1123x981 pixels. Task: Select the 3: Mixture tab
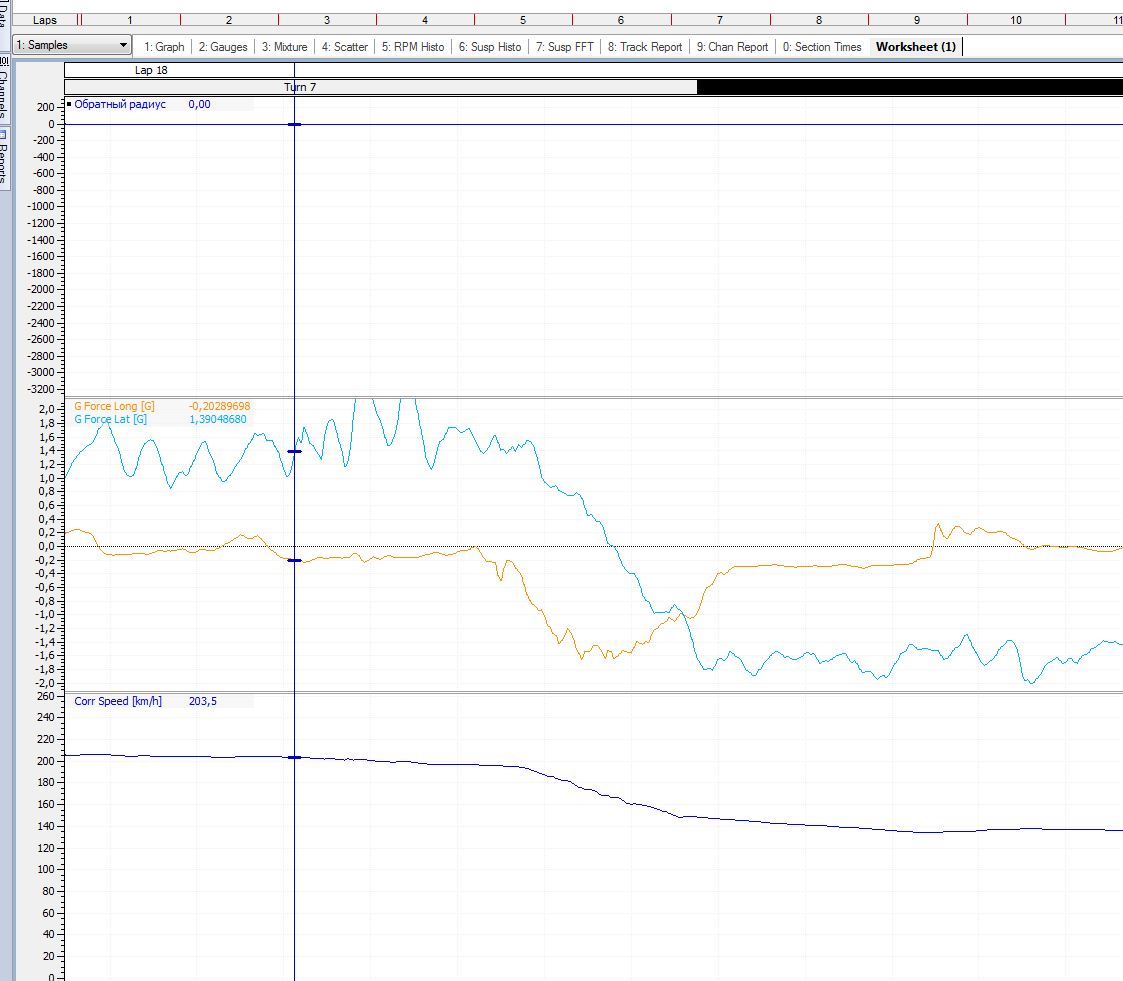coord(284,47)
